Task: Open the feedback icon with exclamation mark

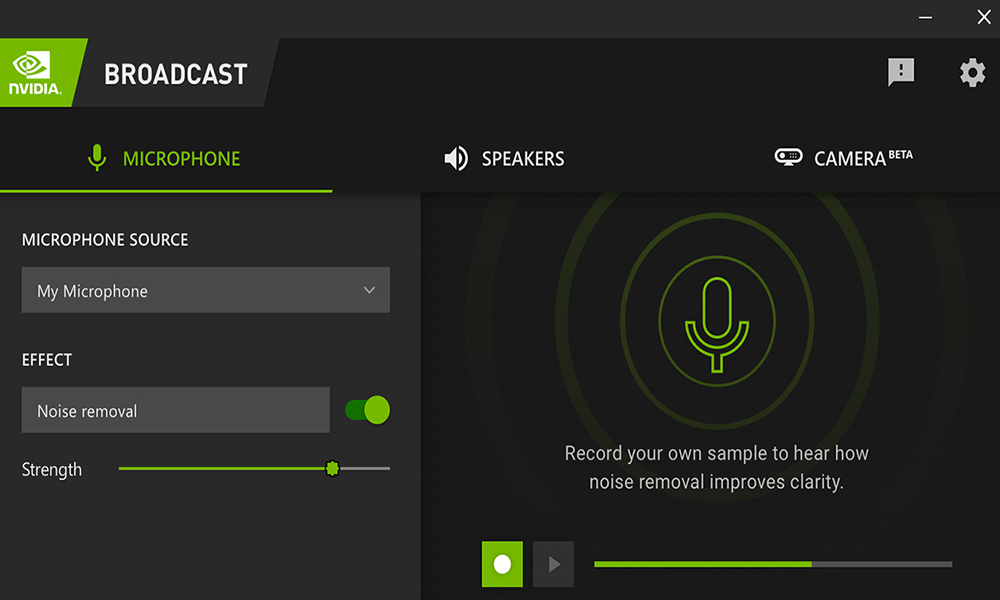Action: point(901,71)
